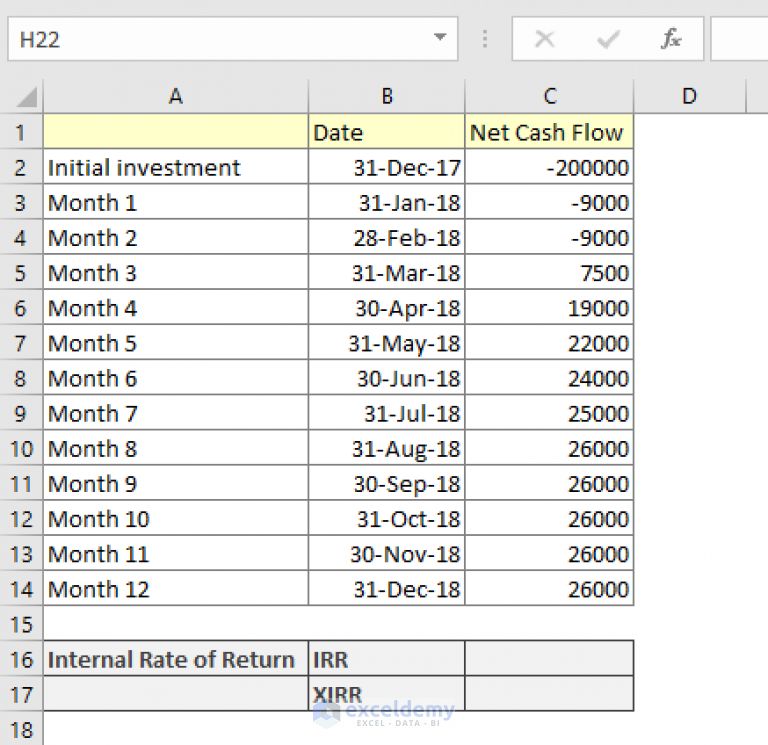Select the 31-Dec-18 date cell

[386, 589]
